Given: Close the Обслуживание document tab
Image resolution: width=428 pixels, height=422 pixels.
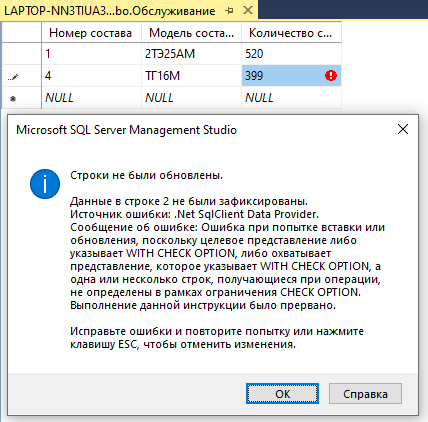Looking at the screenshot, I should pyautogui.click(x=248, y=10).
